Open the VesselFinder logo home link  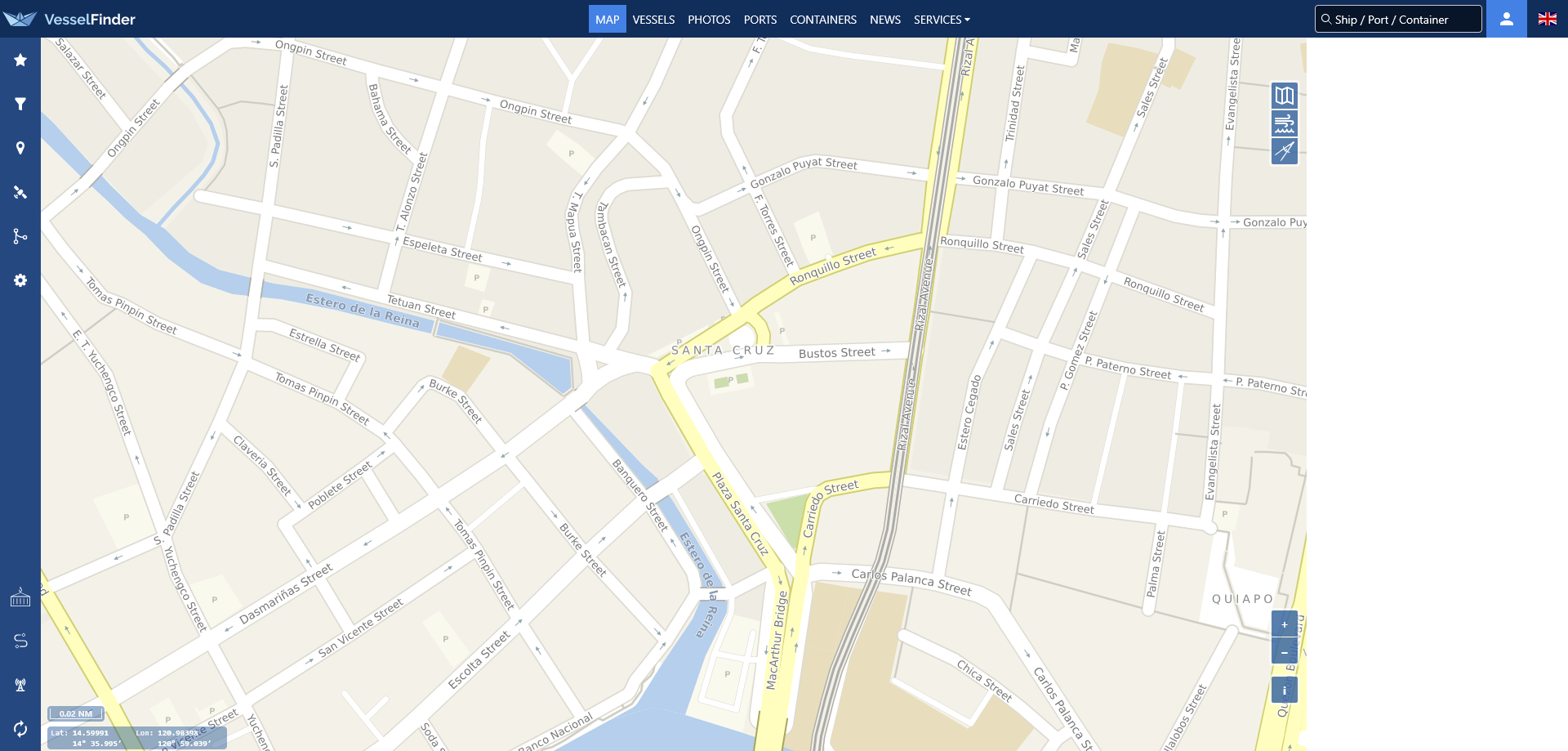click(69, 19)
